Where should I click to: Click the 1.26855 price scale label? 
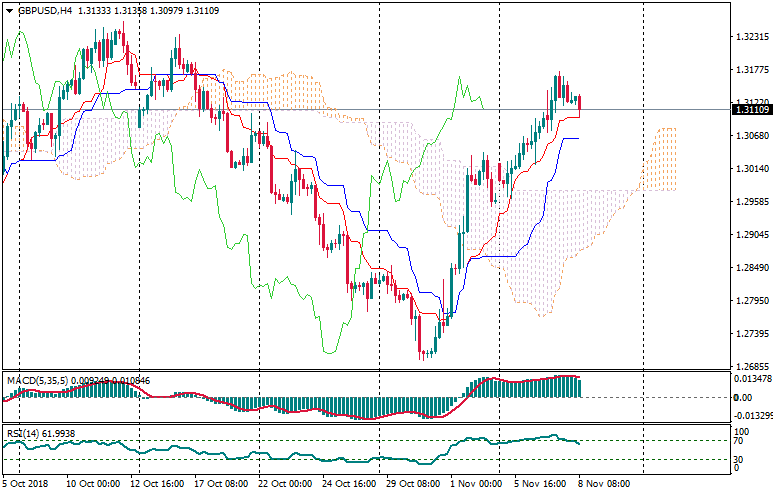point(750,366)
